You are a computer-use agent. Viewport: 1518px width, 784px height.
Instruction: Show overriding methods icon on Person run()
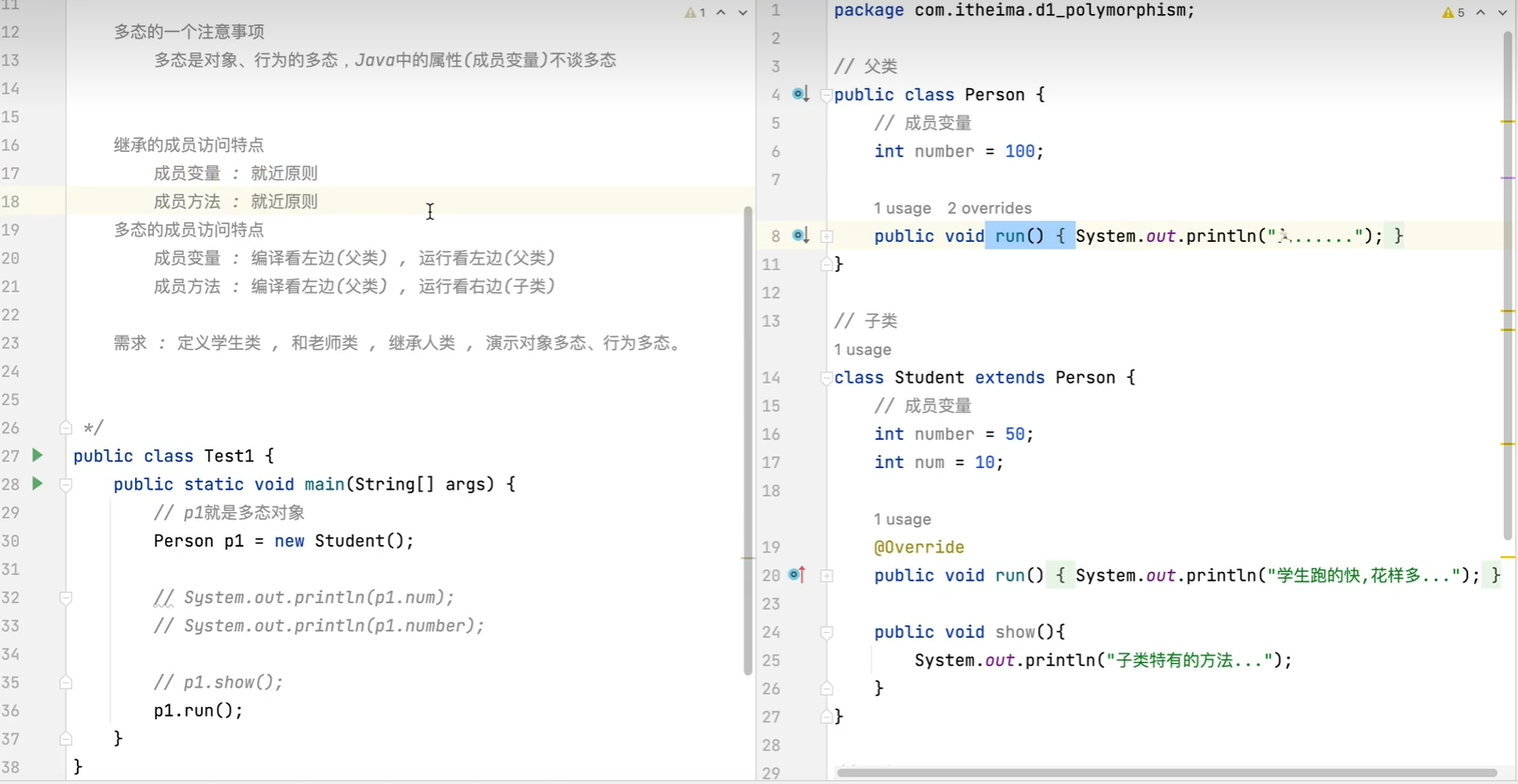(800, 236)
